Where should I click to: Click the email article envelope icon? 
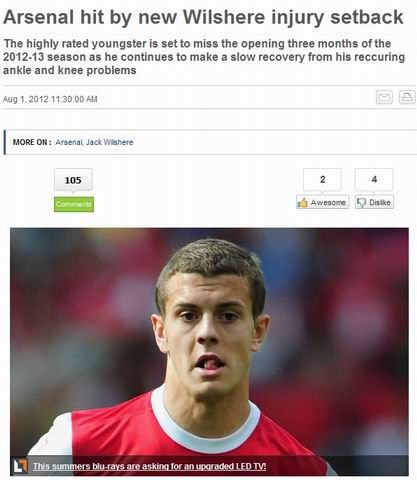384,97
